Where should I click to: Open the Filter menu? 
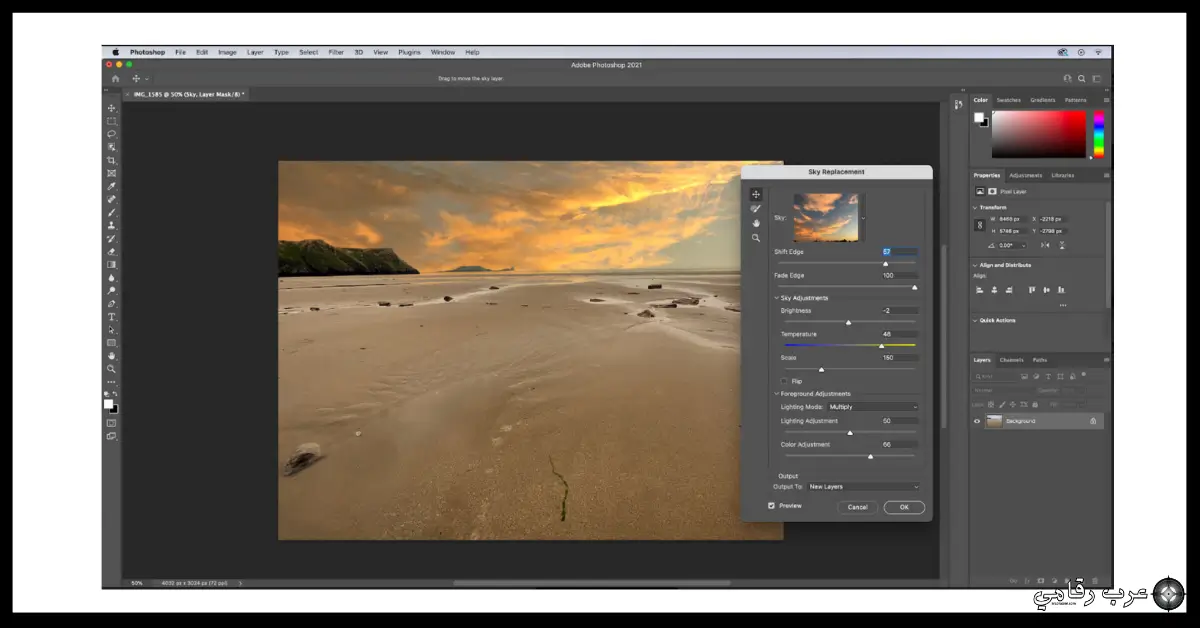coord(336,52)
